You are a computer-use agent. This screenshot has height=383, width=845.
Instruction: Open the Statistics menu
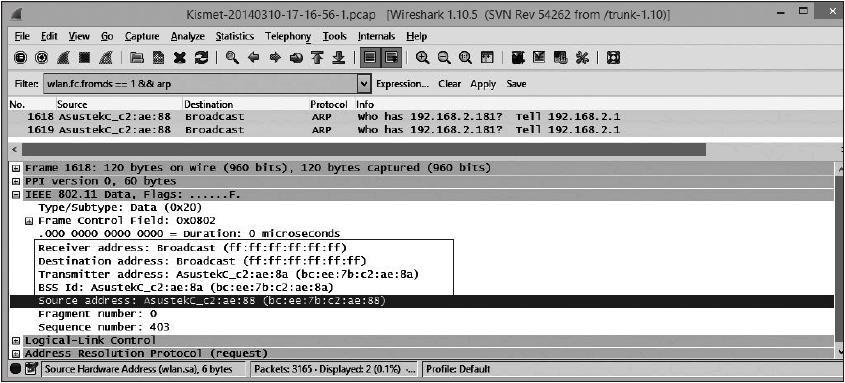tap(234, 37)
